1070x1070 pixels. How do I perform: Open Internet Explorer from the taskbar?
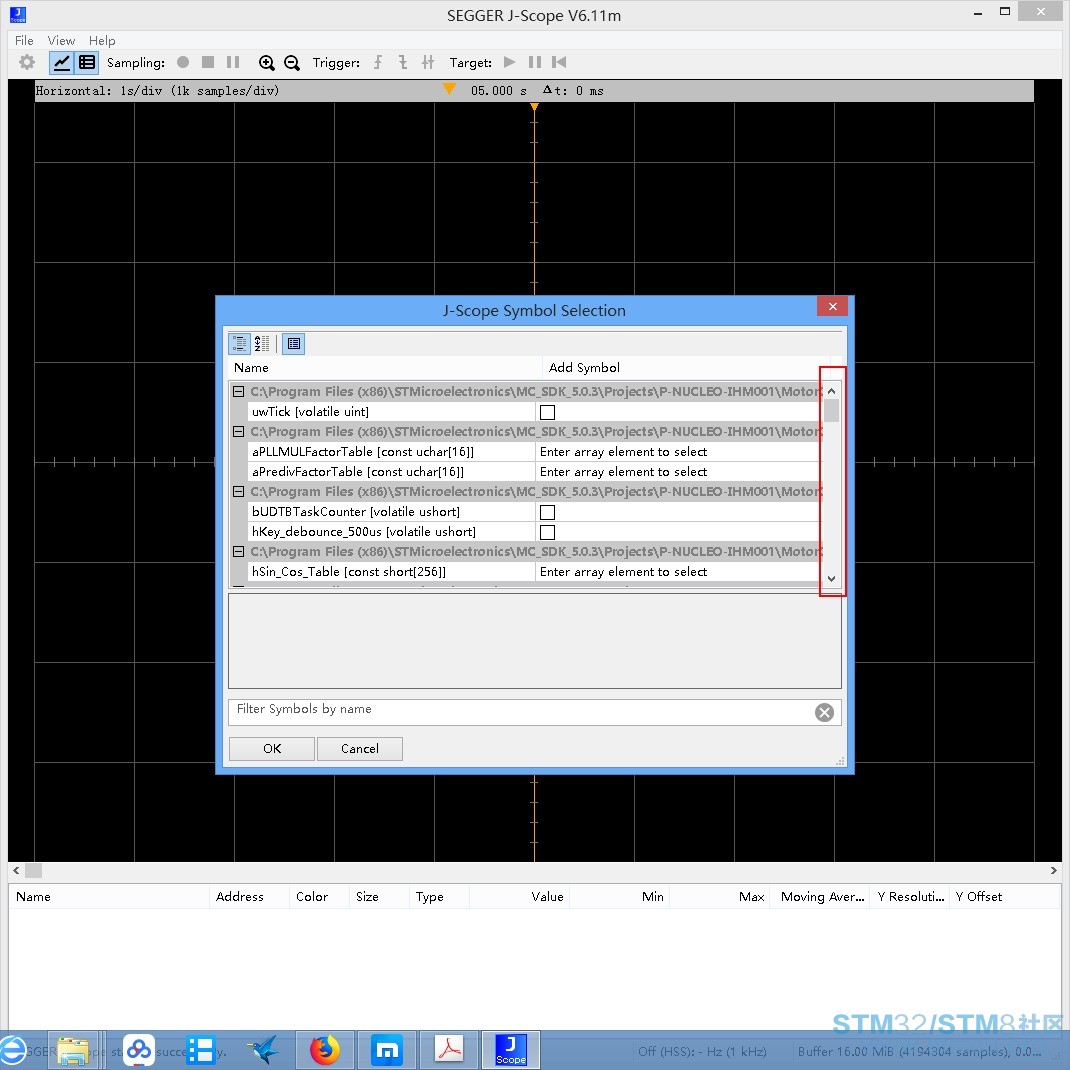(12, 1050)
